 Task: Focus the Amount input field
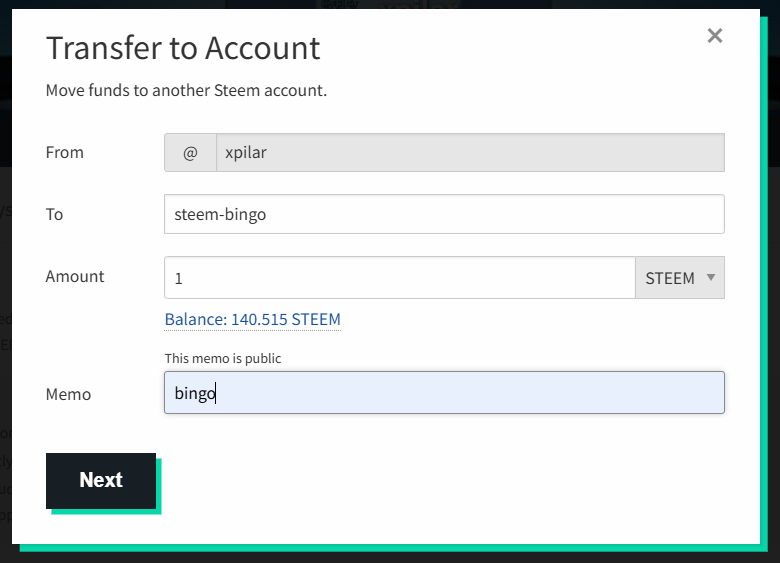tap(400, 278)
